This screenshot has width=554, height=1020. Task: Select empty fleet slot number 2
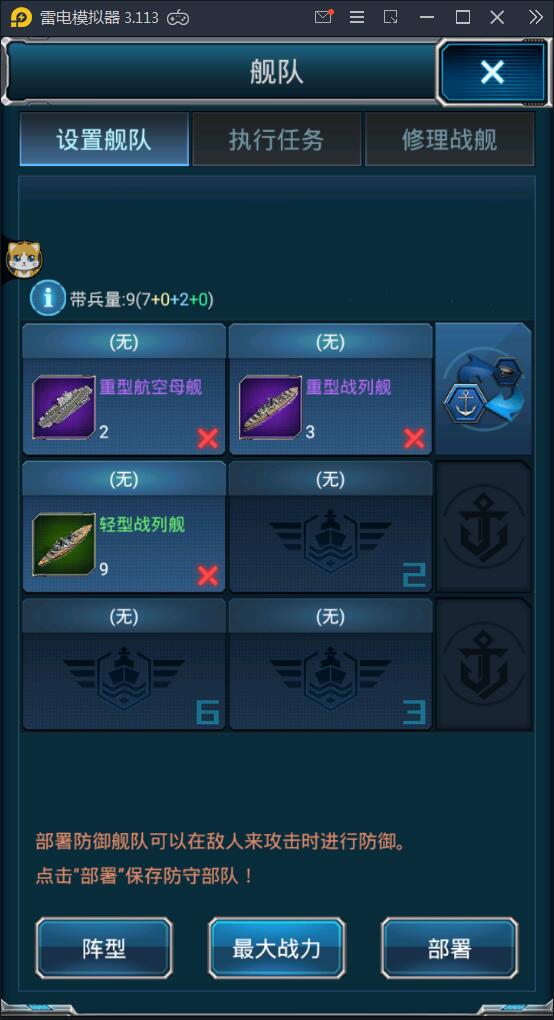pyautogui.click(x=330, y=527)
